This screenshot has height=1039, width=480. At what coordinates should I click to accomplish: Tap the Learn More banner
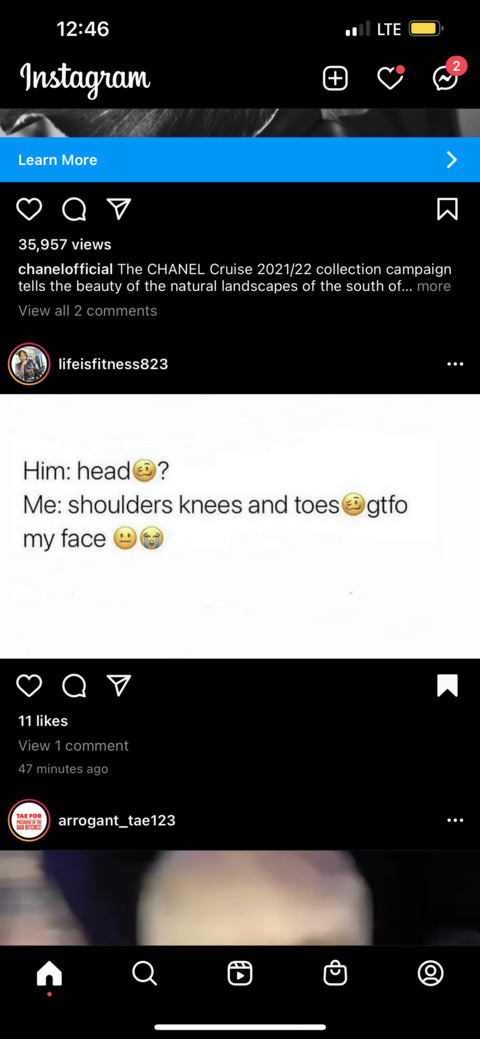(x=240, y=160)
